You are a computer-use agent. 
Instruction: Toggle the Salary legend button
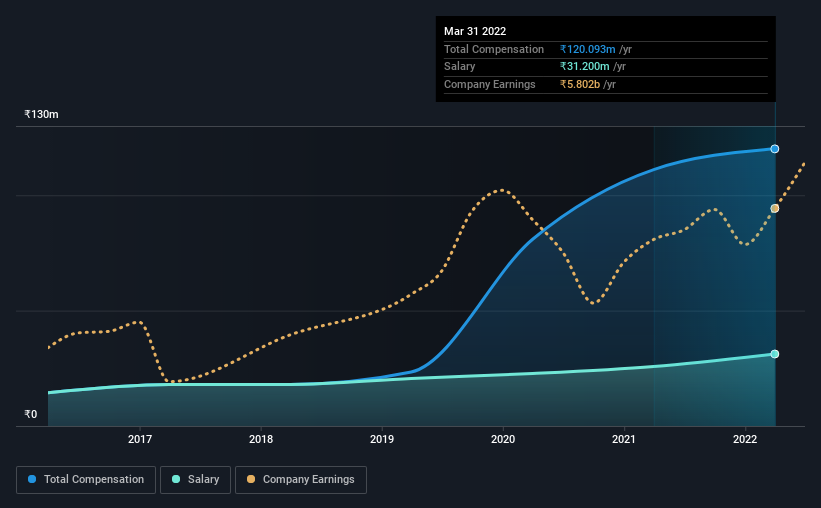point(195,480)
